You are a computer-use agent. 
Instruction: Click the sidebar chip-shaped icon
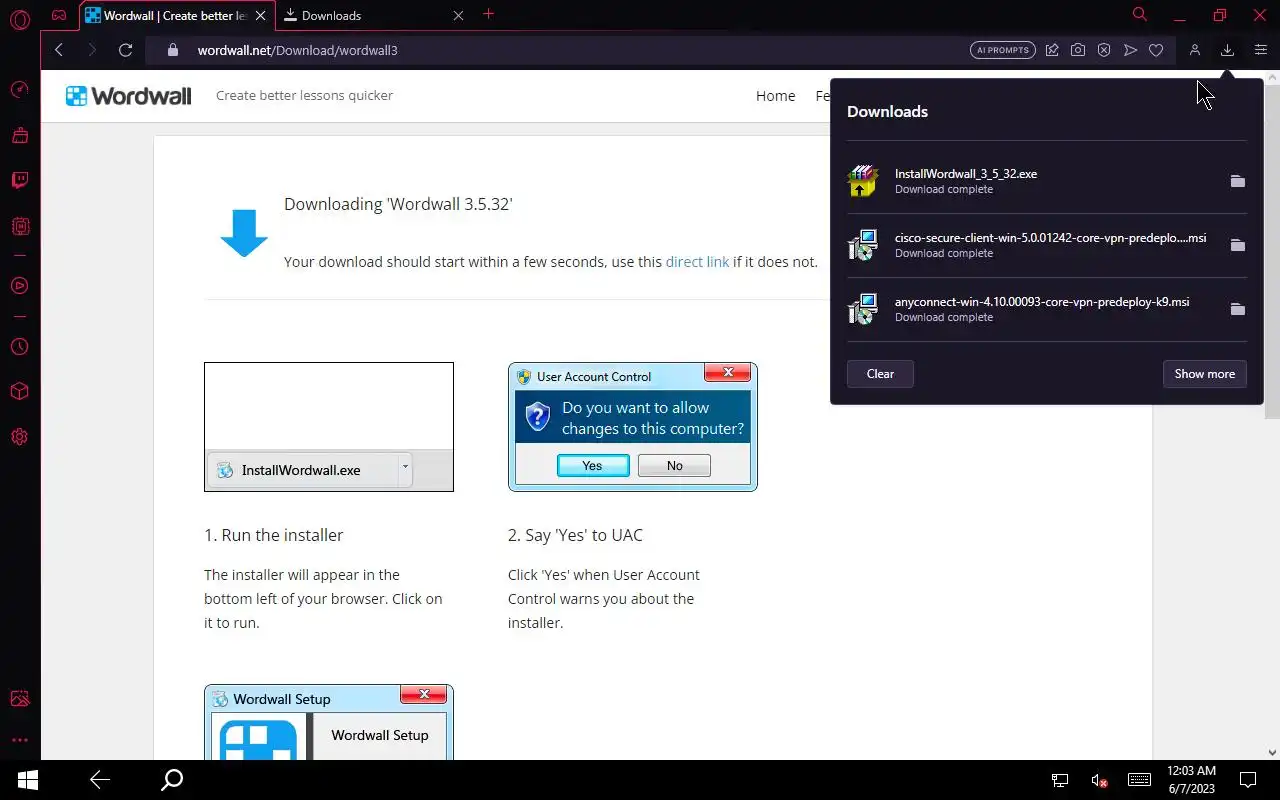(x=19, y=227)
